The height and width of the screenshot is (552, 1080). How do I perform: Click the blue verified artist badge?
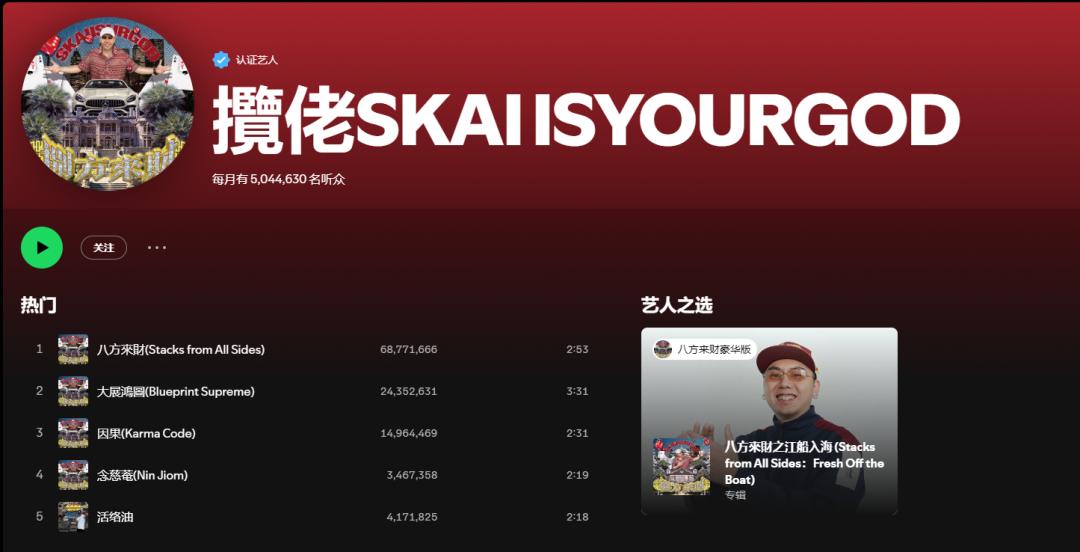coord(220,60)
